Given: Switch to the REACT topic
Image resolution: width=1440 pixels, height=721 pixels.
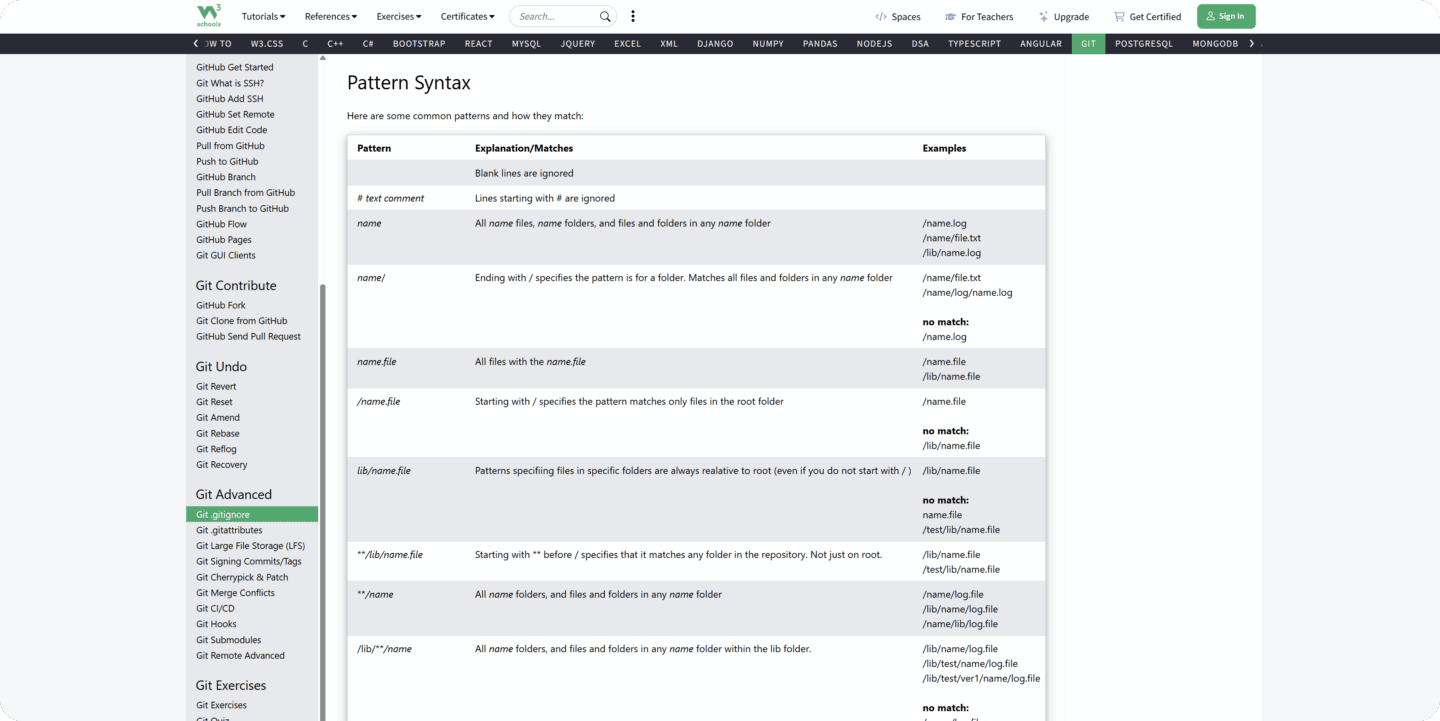Looking at the screenshot, I should 478,44.
